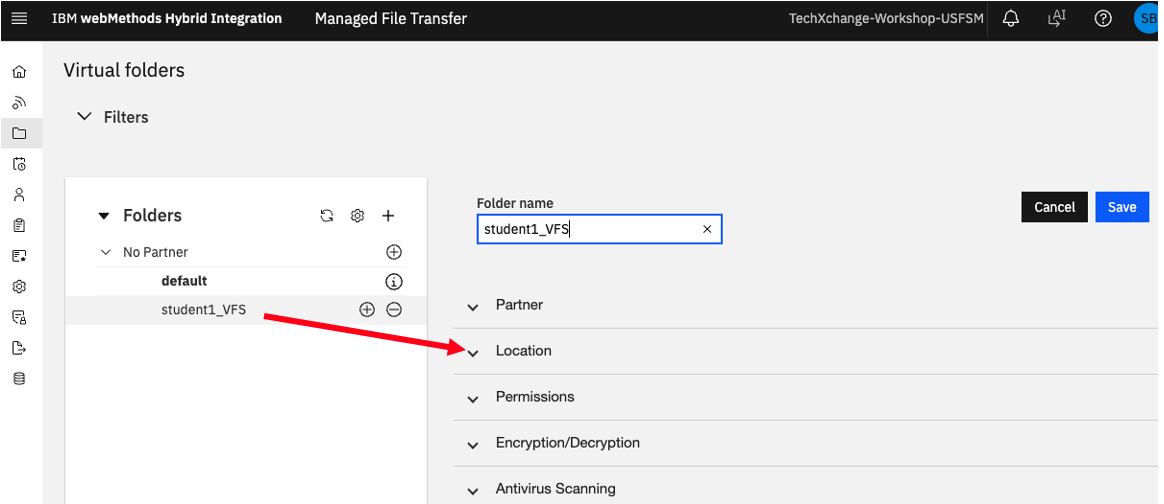Image resolution: width=1164 pixels, height=504 pixels.
Task: Show info for the default folder
Action: pyautogui.click(x=394, y=281)
